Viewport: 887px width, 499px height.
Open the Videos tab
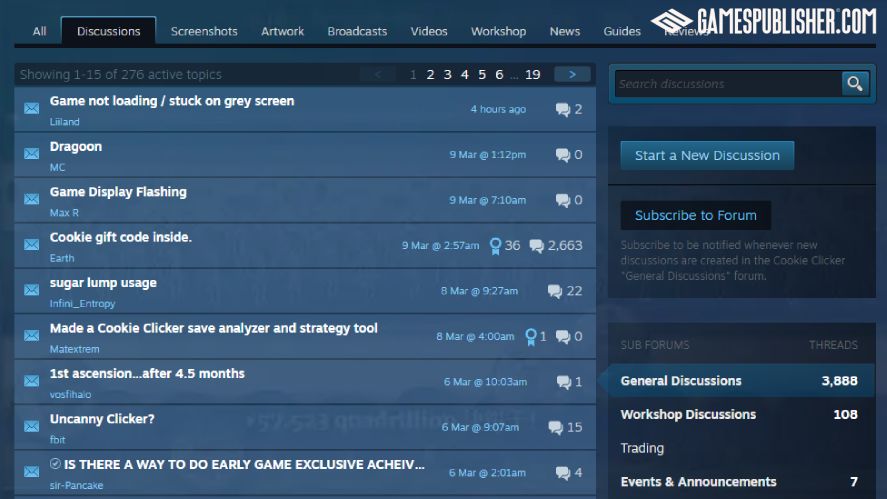coord(429,31)
